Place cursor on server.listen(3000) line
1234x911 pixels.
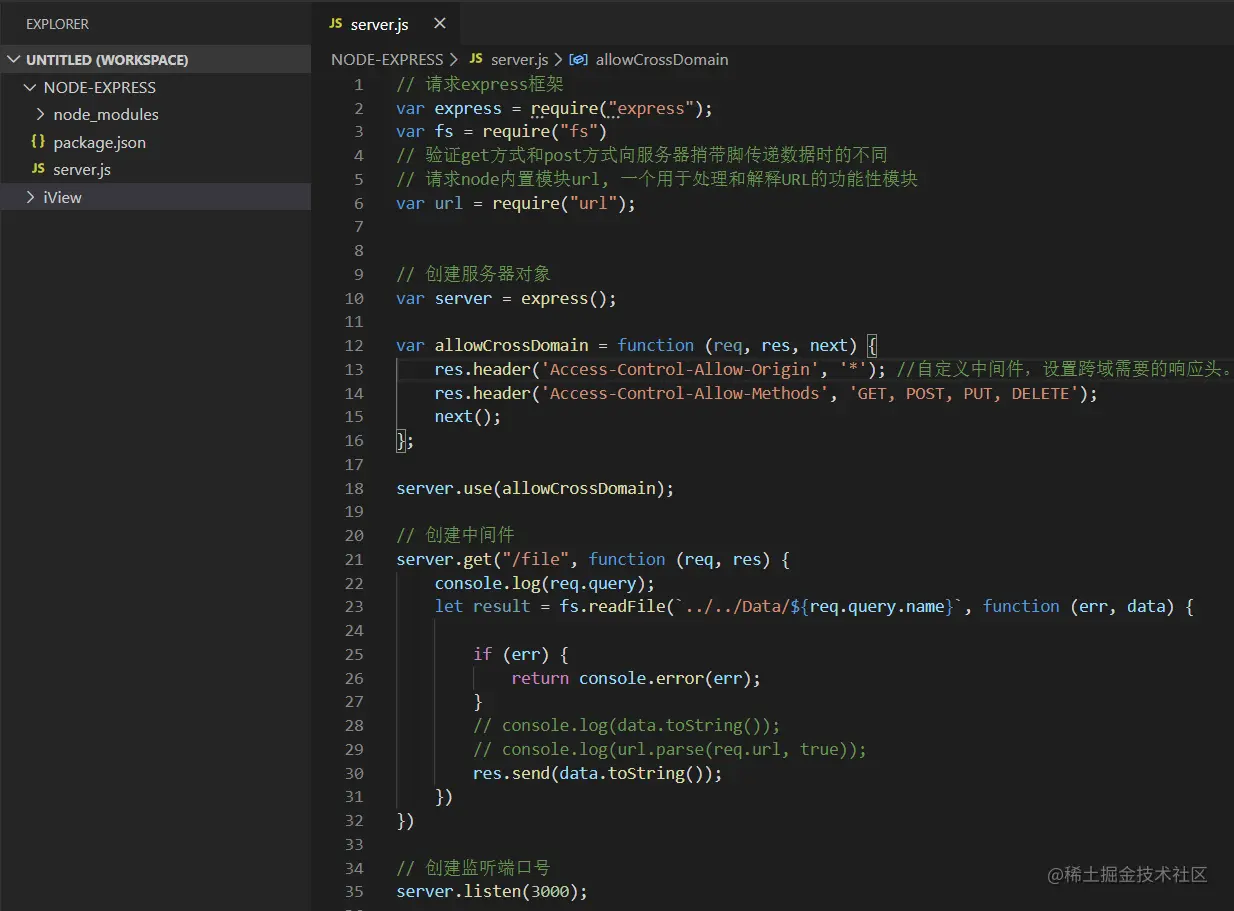tap(491, 891)
